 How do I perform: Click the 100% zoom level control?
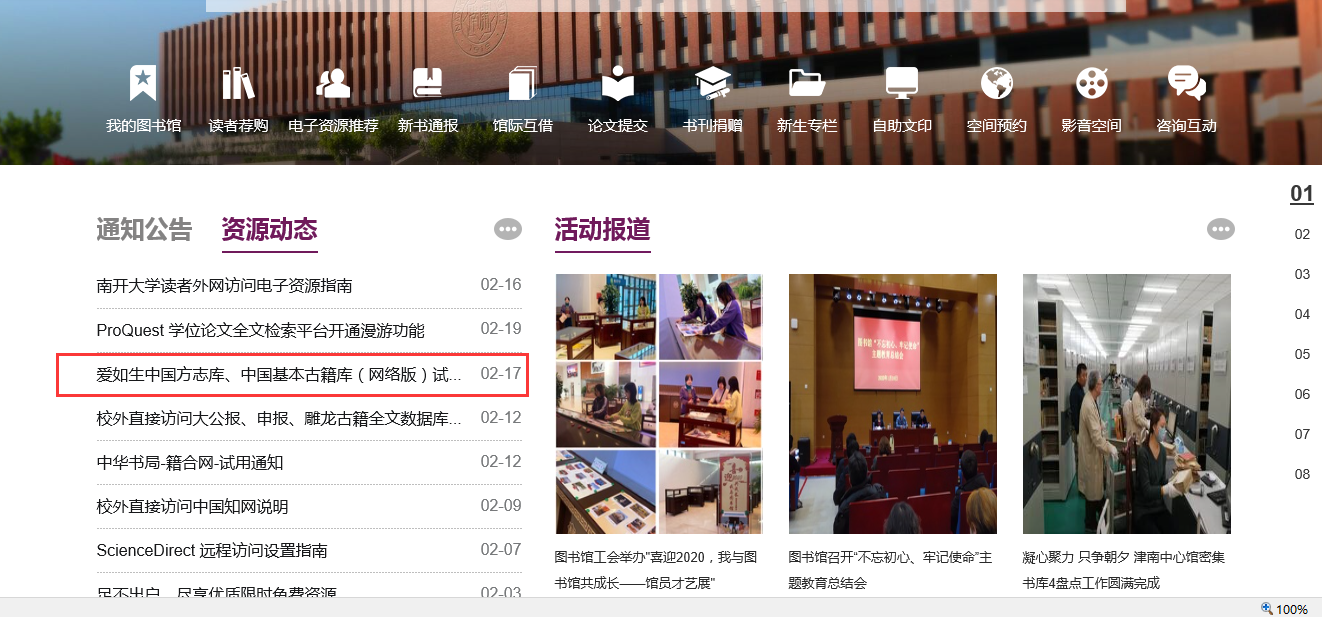(1285, 609)
